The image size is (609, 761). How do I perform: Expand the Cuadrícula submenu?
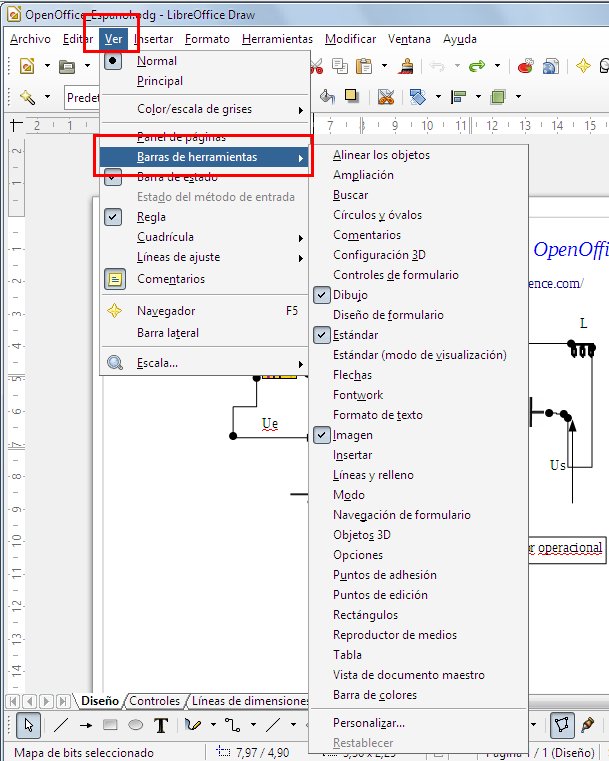(x=204, y=237)
